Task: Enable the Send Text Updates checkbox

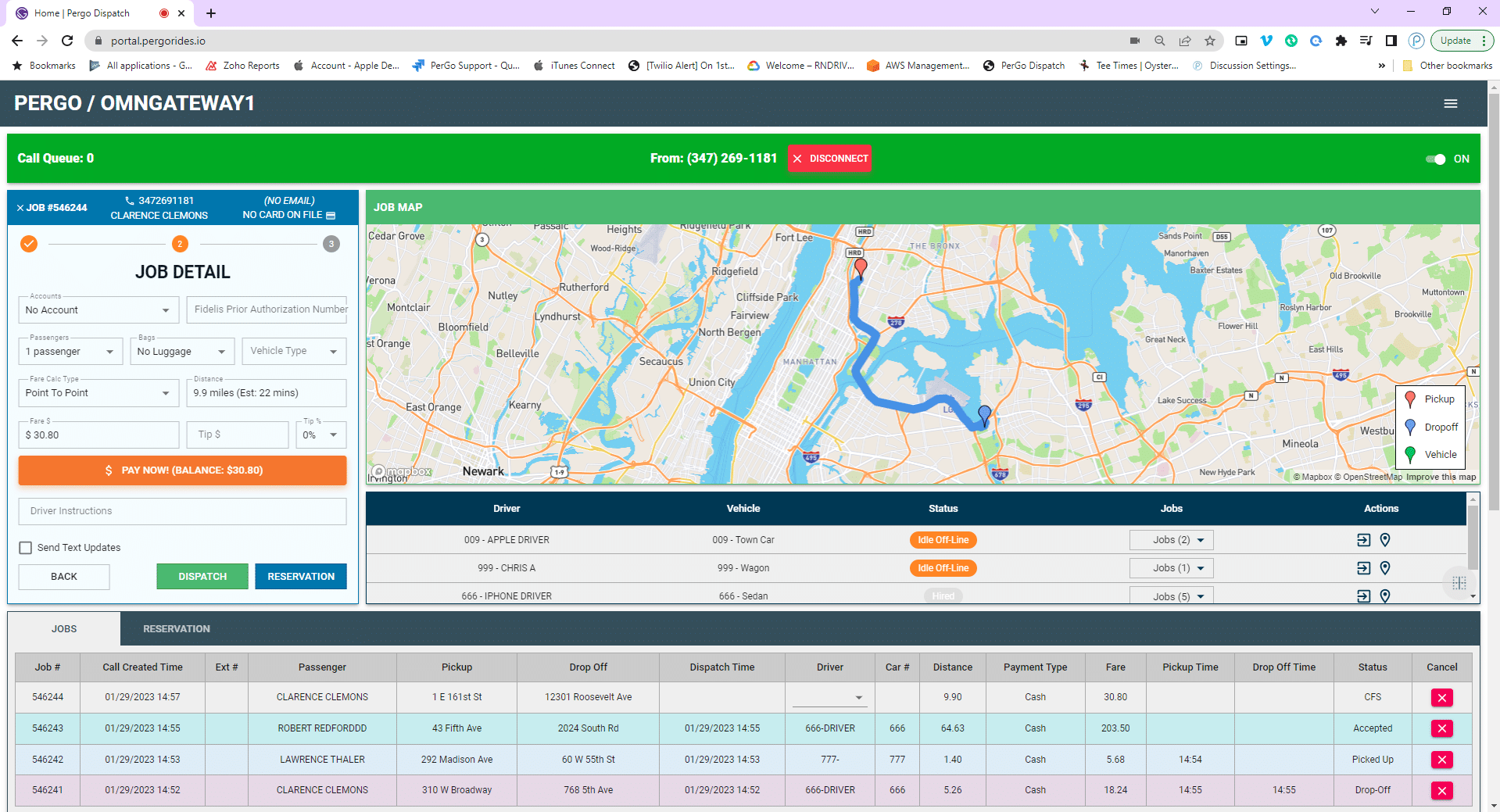Action: 26,547
